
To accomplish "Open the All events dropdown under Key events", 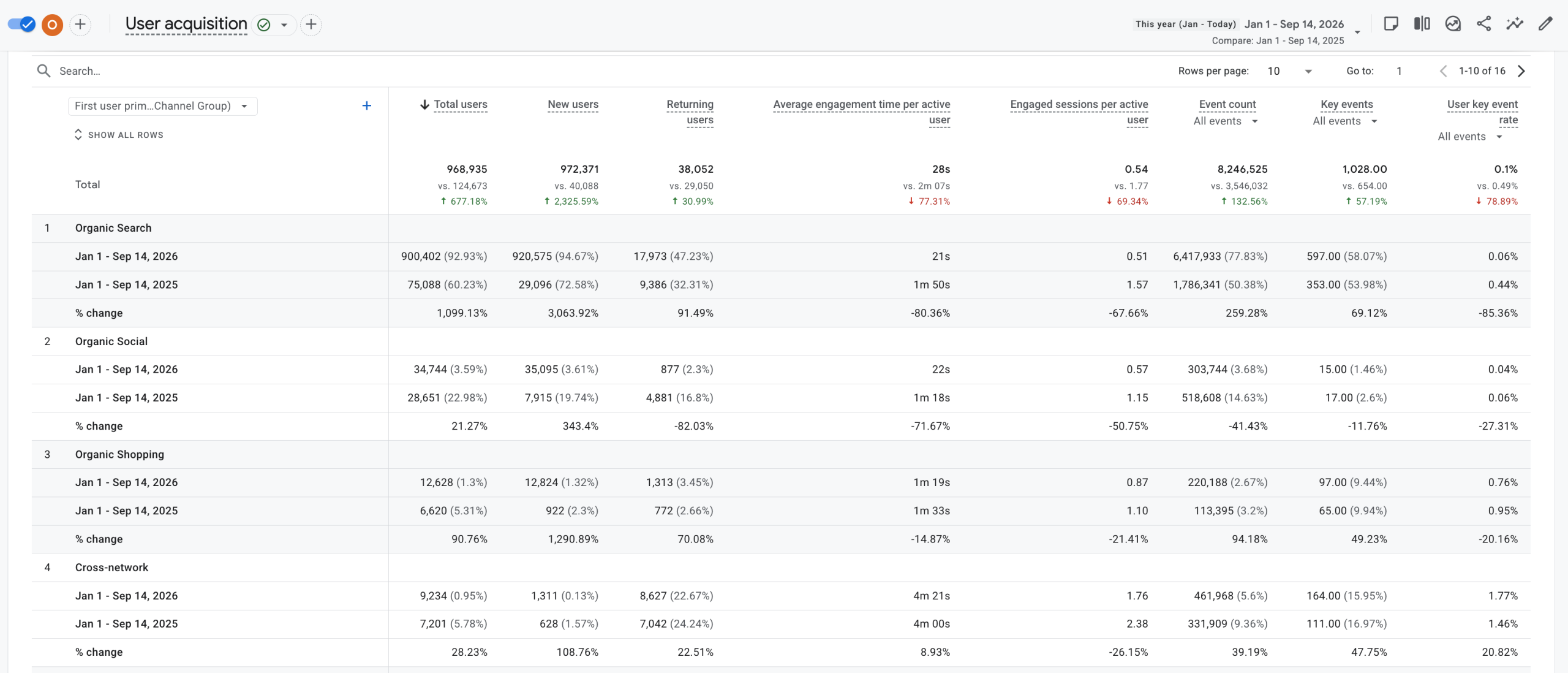I will tap(1345, 121).
